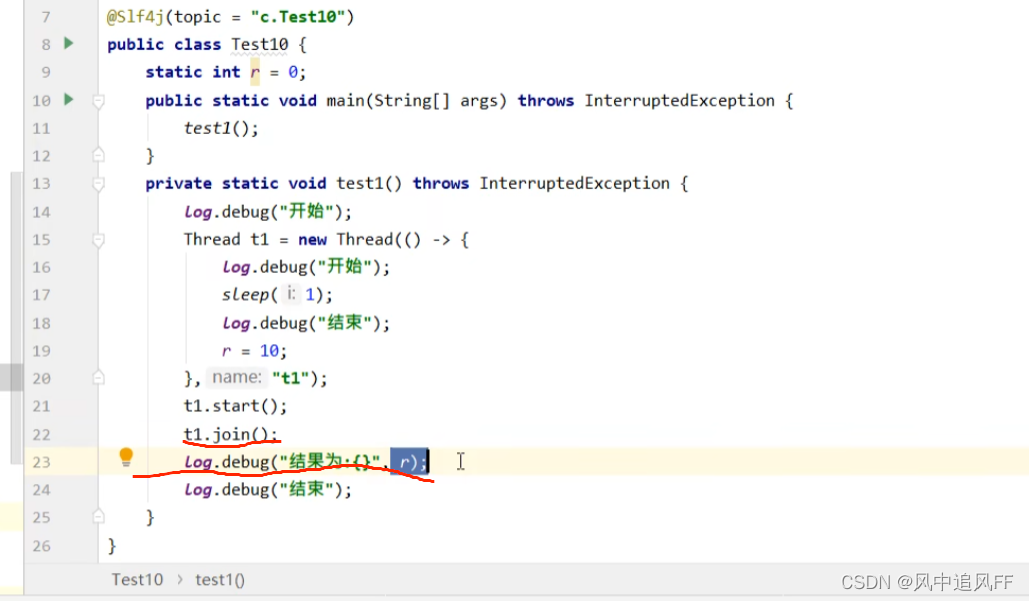The image size is (1029, 601).
Task: Click the breadcrumb separator chevron in the status bar
Action: tap(179, 579)
